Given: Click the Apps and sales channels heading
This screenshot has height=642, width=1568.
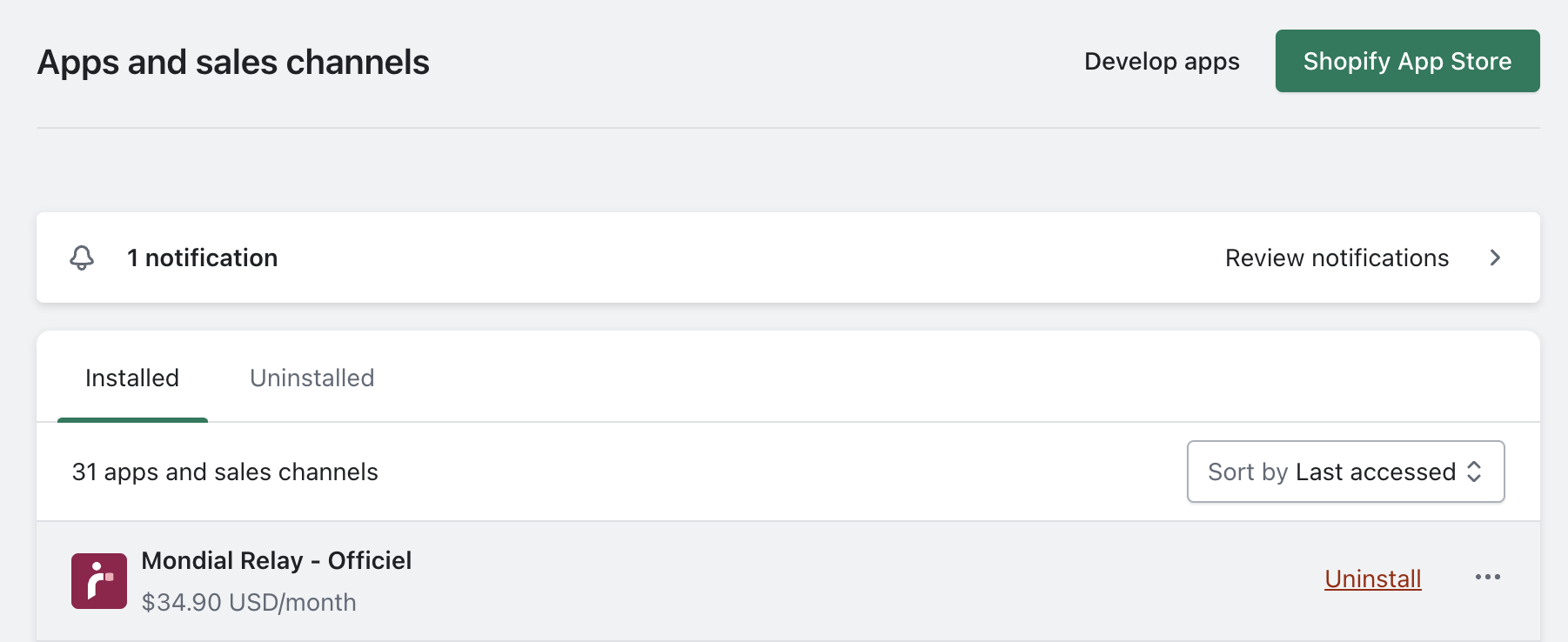Looking at the screenshot, I should (x=233, y=63).
